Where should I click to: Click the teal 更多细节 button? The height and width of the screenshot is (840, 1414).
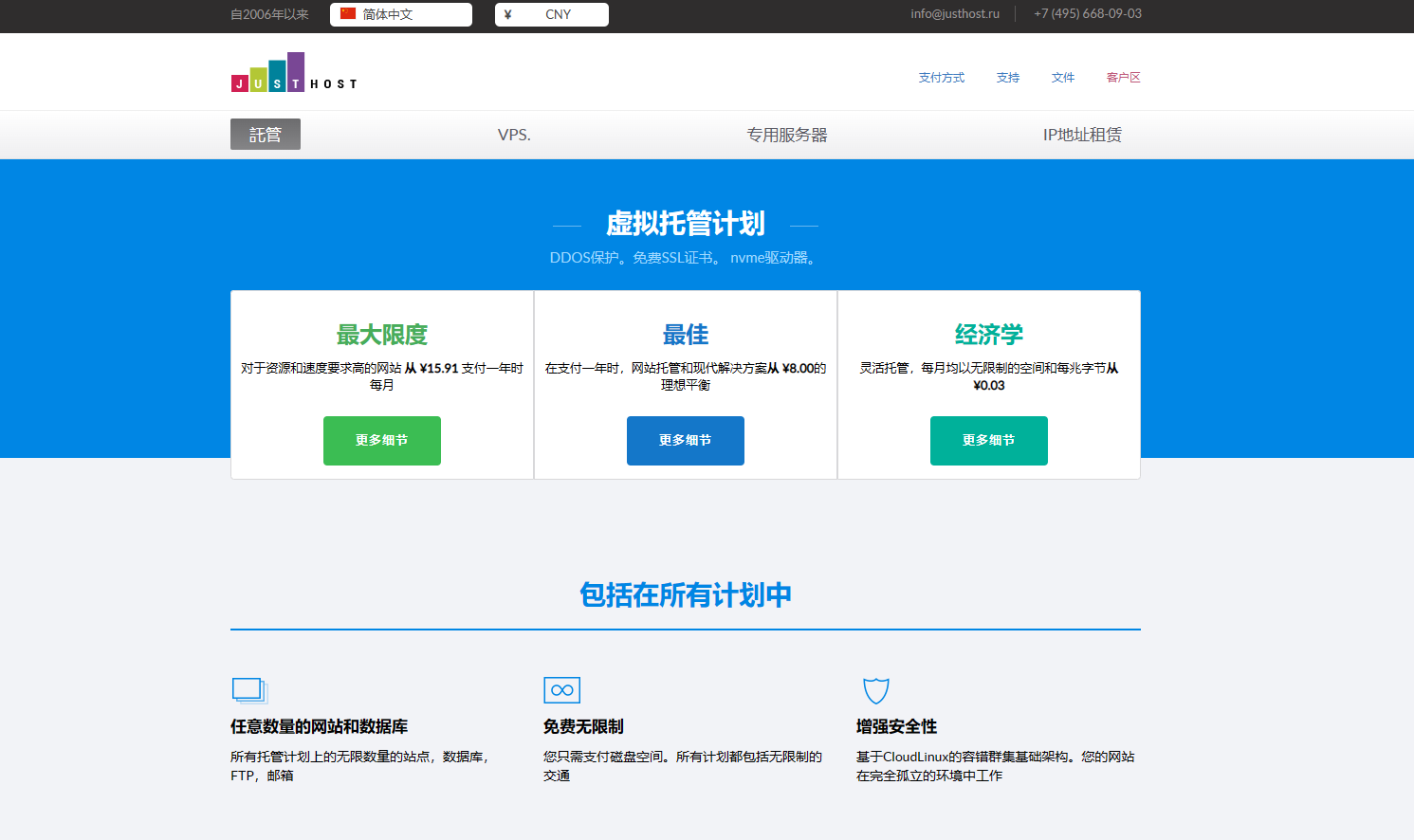point(989,441)
